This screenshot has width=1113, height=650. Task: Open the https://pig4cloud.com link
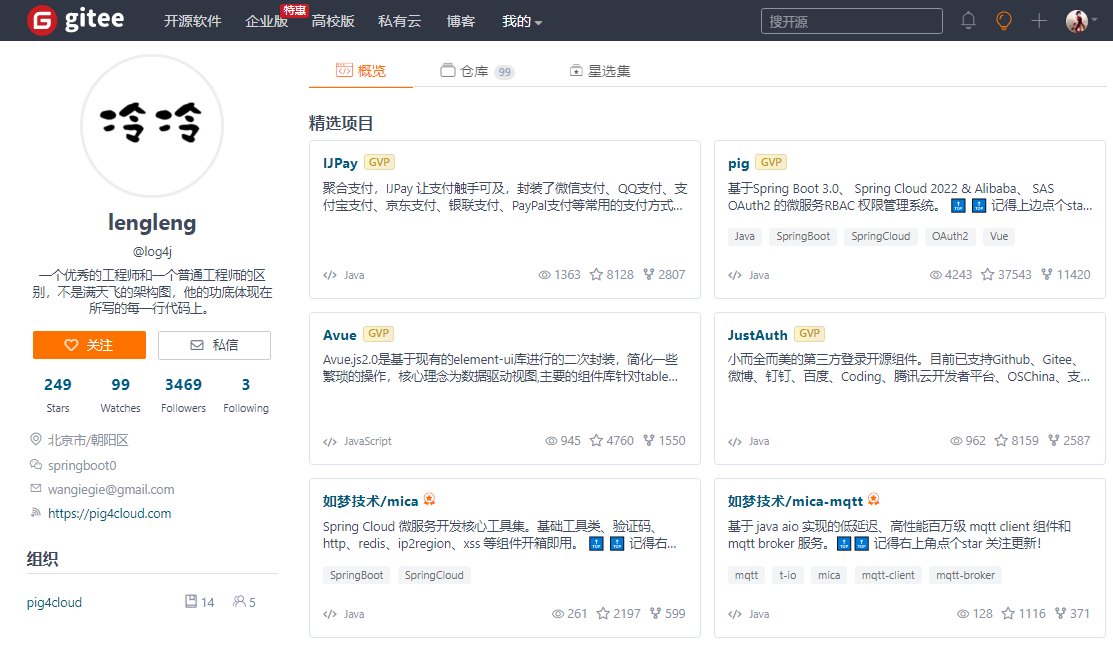pos(109,513)
